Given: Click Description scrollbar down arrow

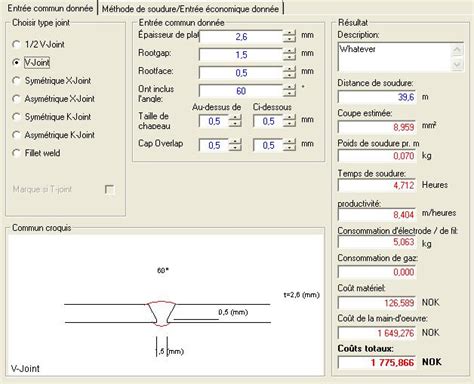Looking at the screenshot, I should click(457, 64).
